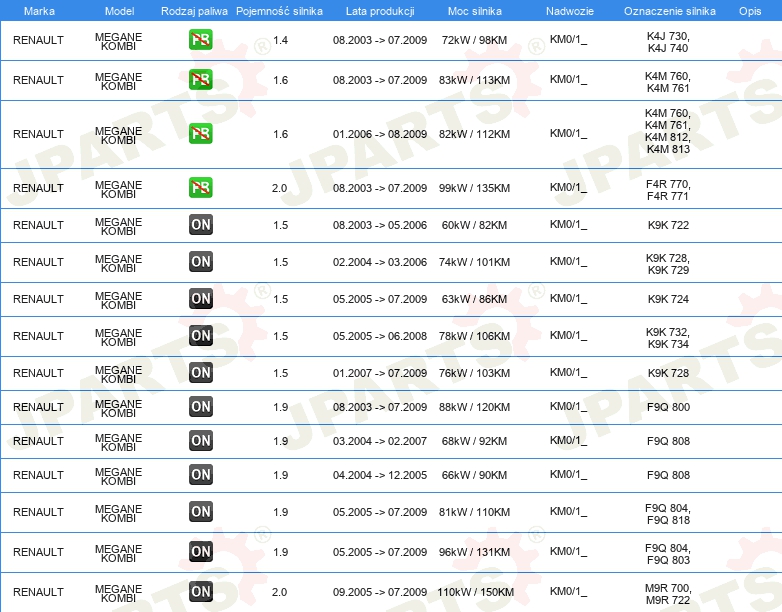The width and height of the screenshot is (782, 612).
Task: Select the F9Q 800 engine code
Action: (x=668, y=407)
